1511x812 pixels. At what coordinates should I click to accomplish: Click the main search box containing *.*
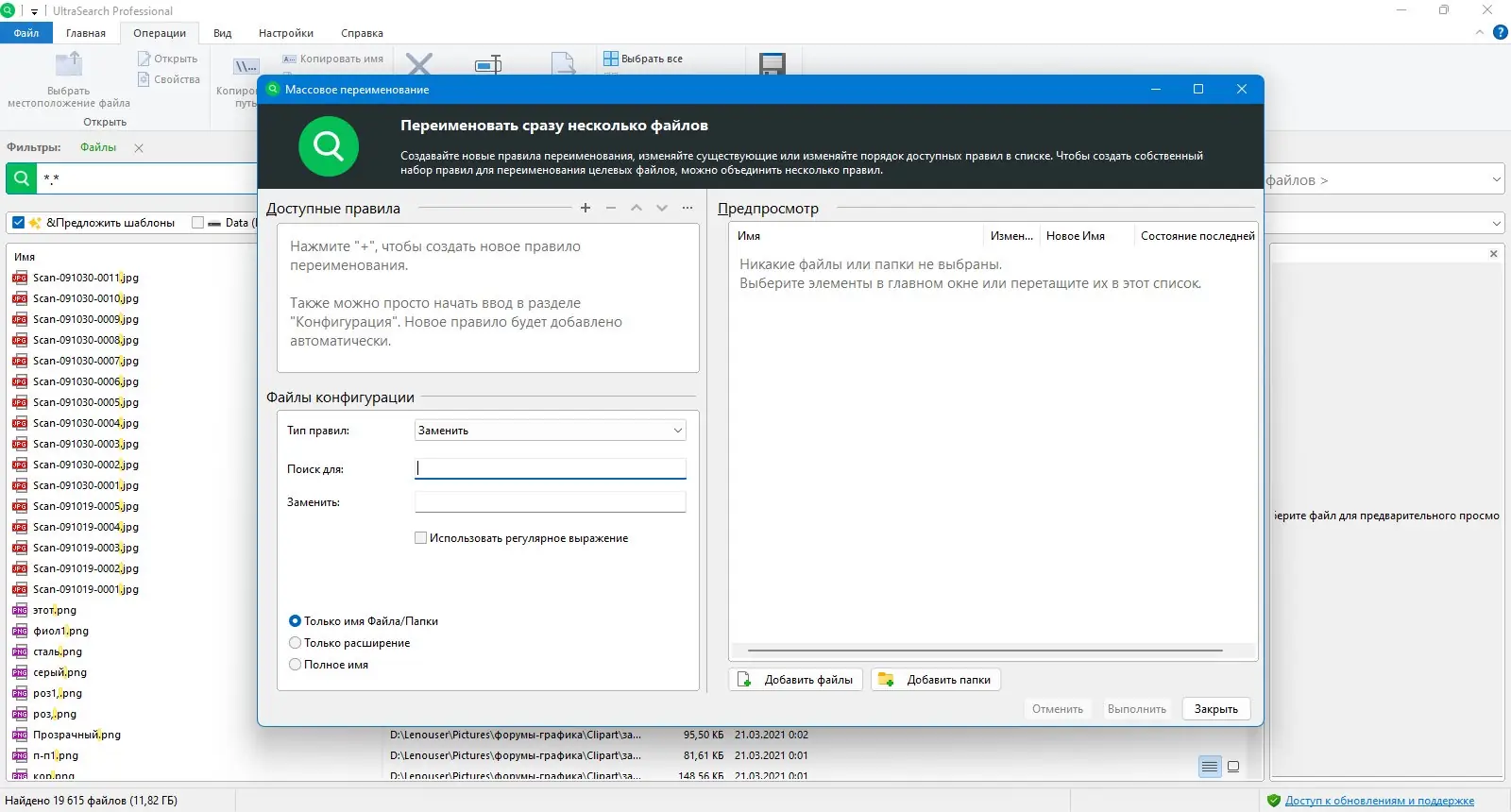coord(146,178)
